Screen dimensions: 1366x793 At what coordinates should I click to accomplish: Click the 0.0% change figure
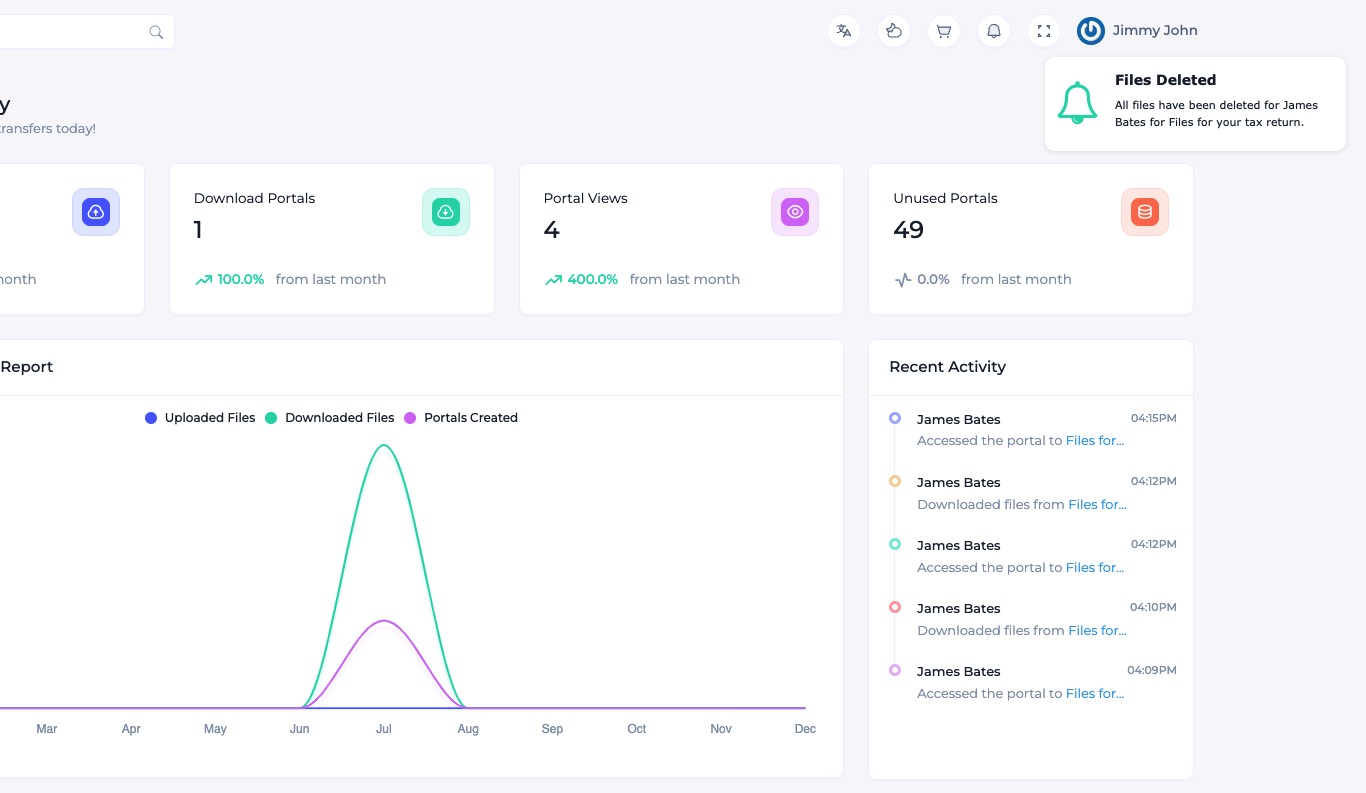933,280
